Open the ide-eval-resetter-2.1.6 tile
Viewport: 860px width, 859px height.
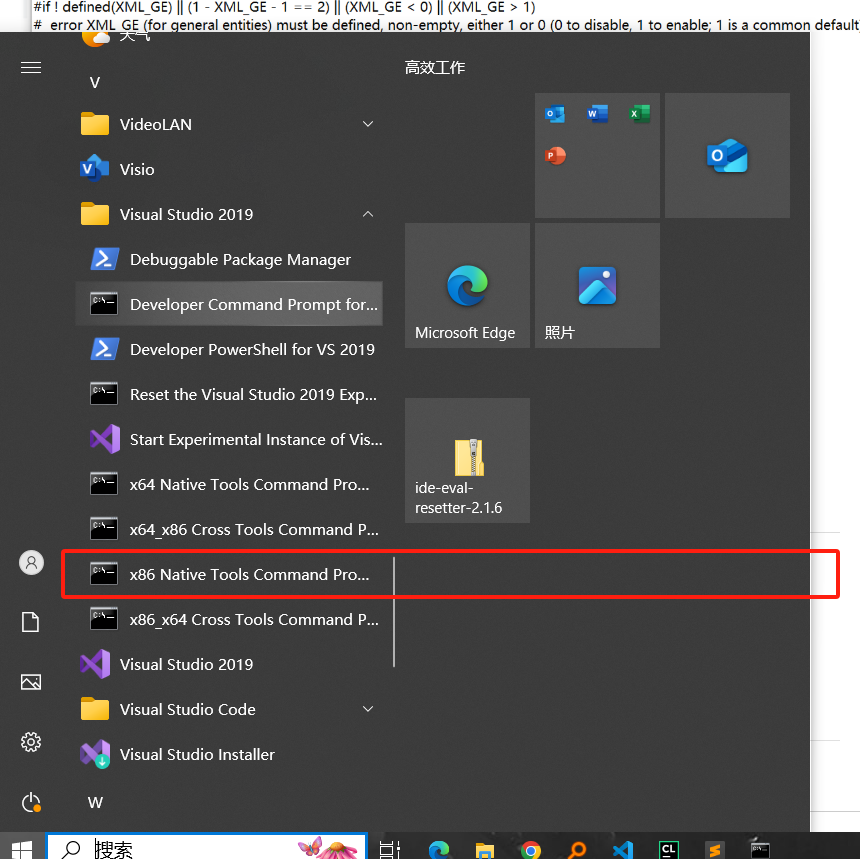pyautogui.click(x=467, y=461)
